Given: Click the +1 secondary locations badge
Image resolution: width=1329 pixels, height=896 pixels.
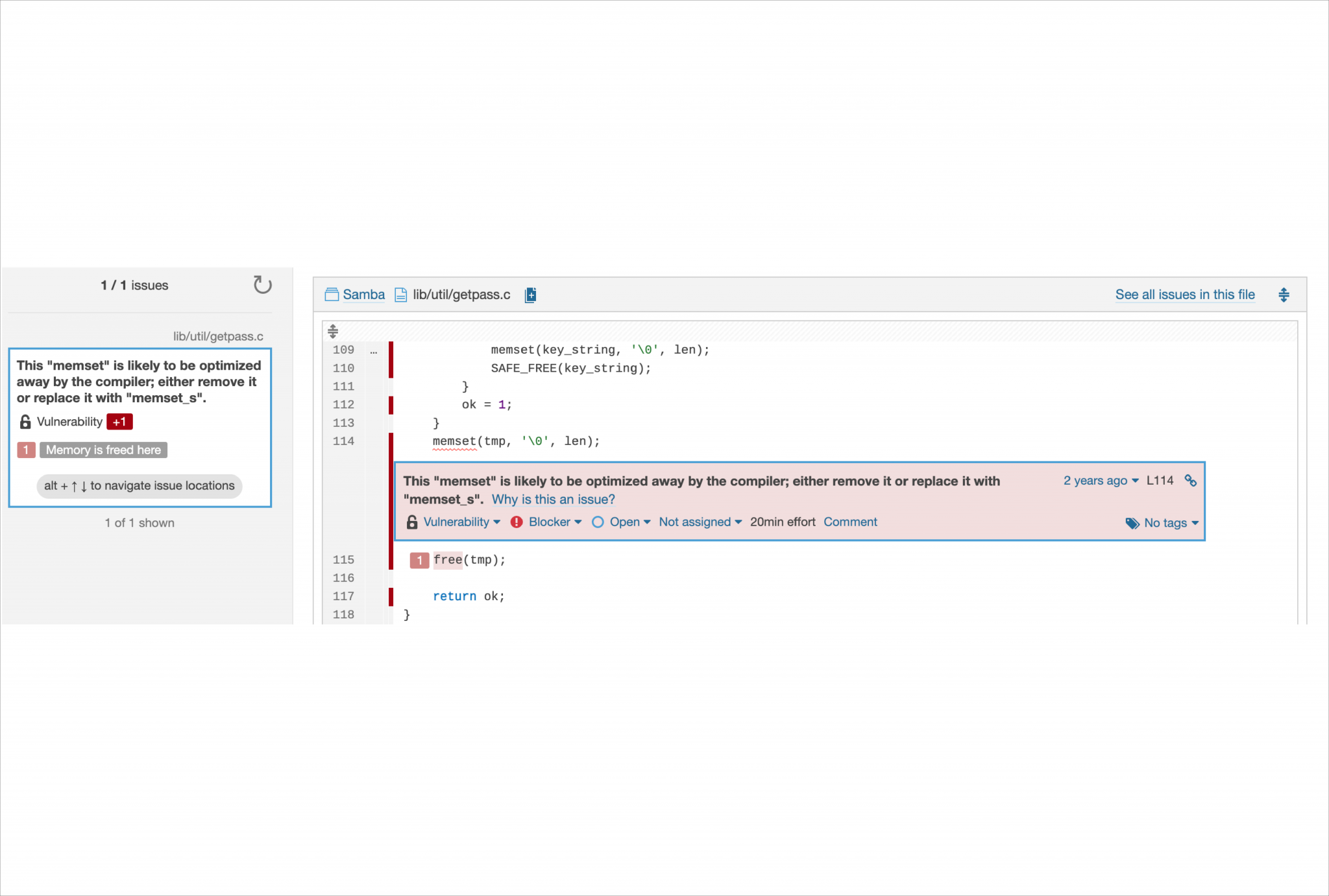Looking at the screenshot, I should (x=119, y=422).
